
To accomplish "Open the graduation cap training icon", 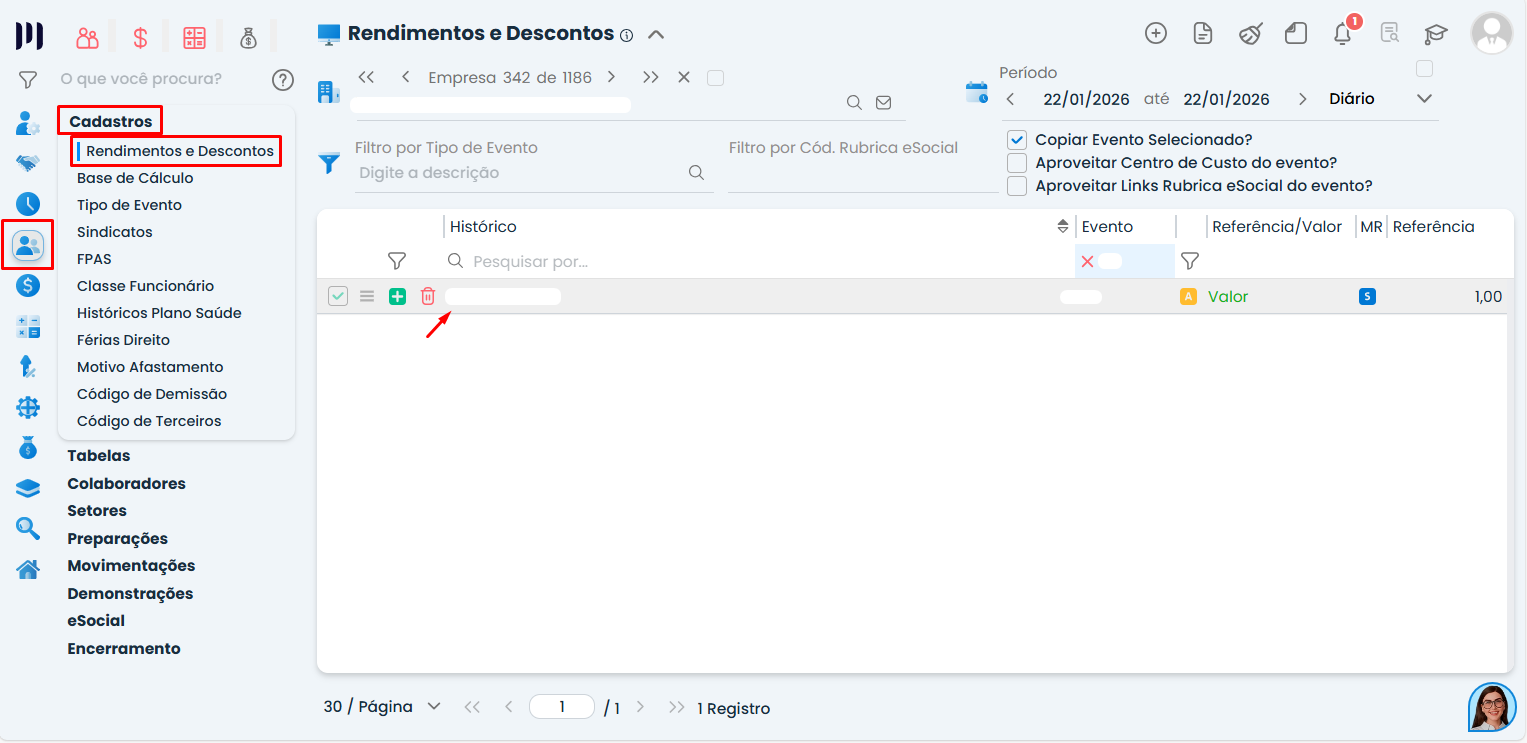I will (1436, 34).
